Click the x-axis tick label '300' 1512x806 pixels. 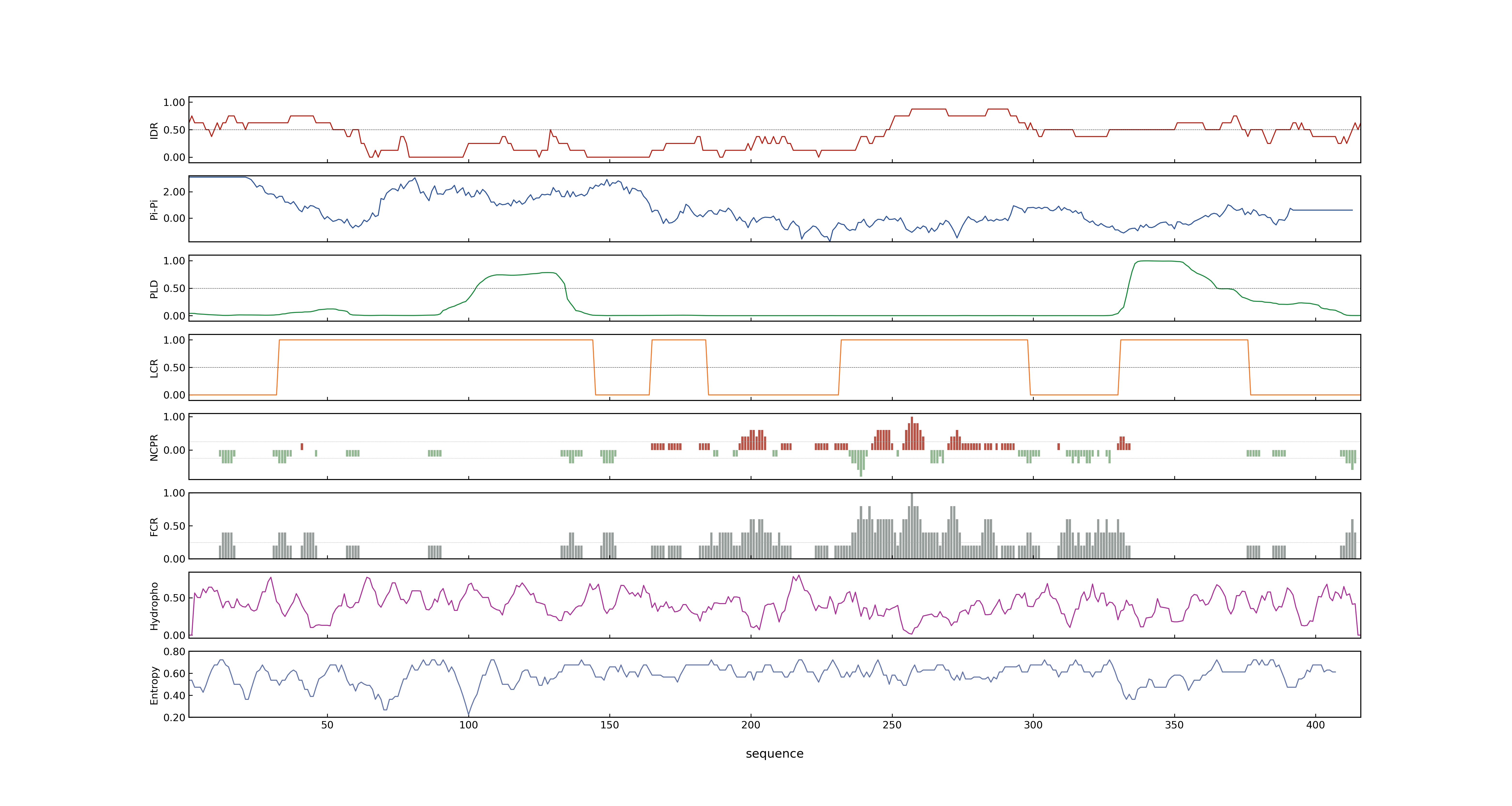(x=1033, y=725)
